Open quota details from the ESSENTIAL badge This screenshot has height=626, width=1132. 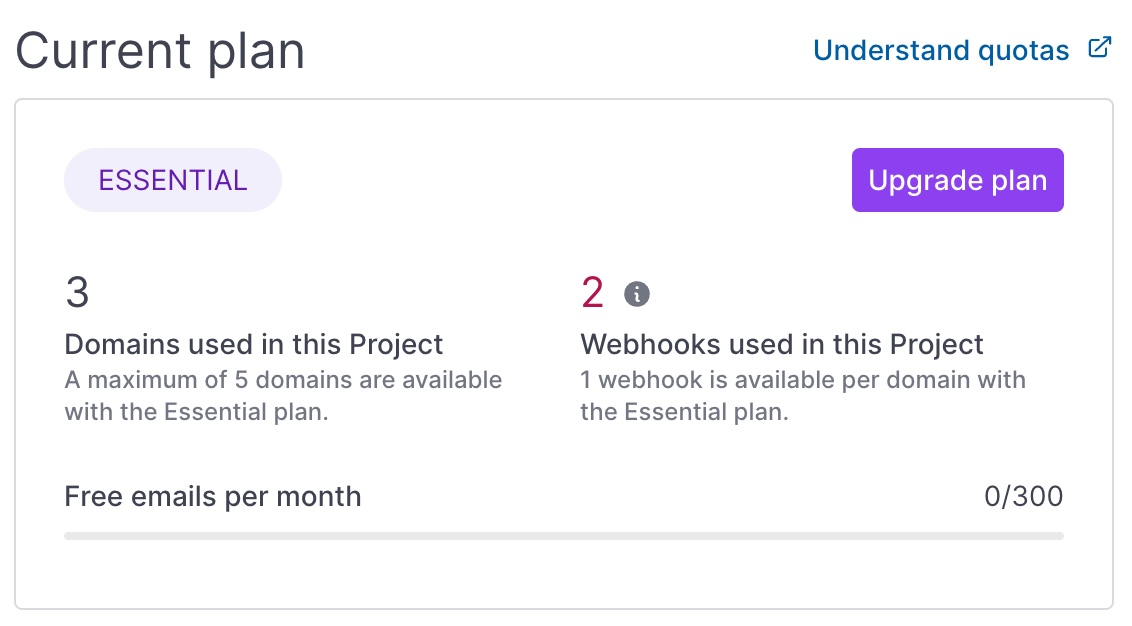172,180
